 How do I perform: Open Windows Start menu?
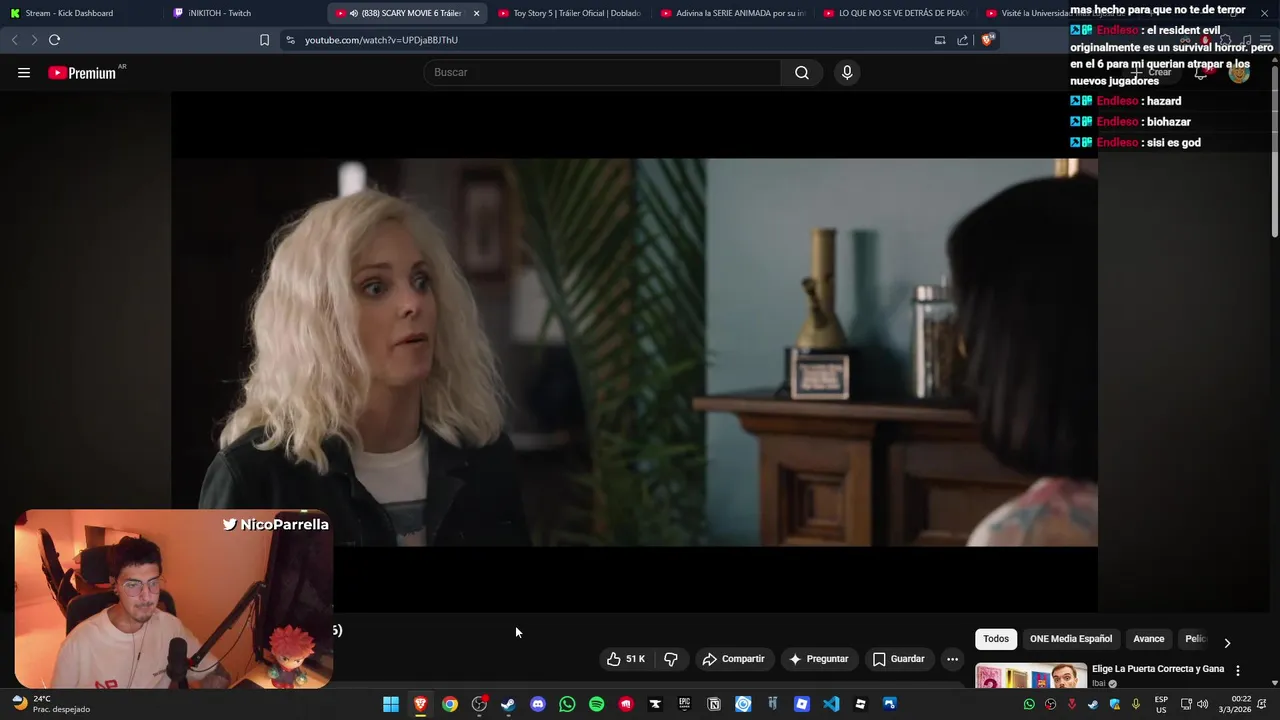(x=391, y=704)
